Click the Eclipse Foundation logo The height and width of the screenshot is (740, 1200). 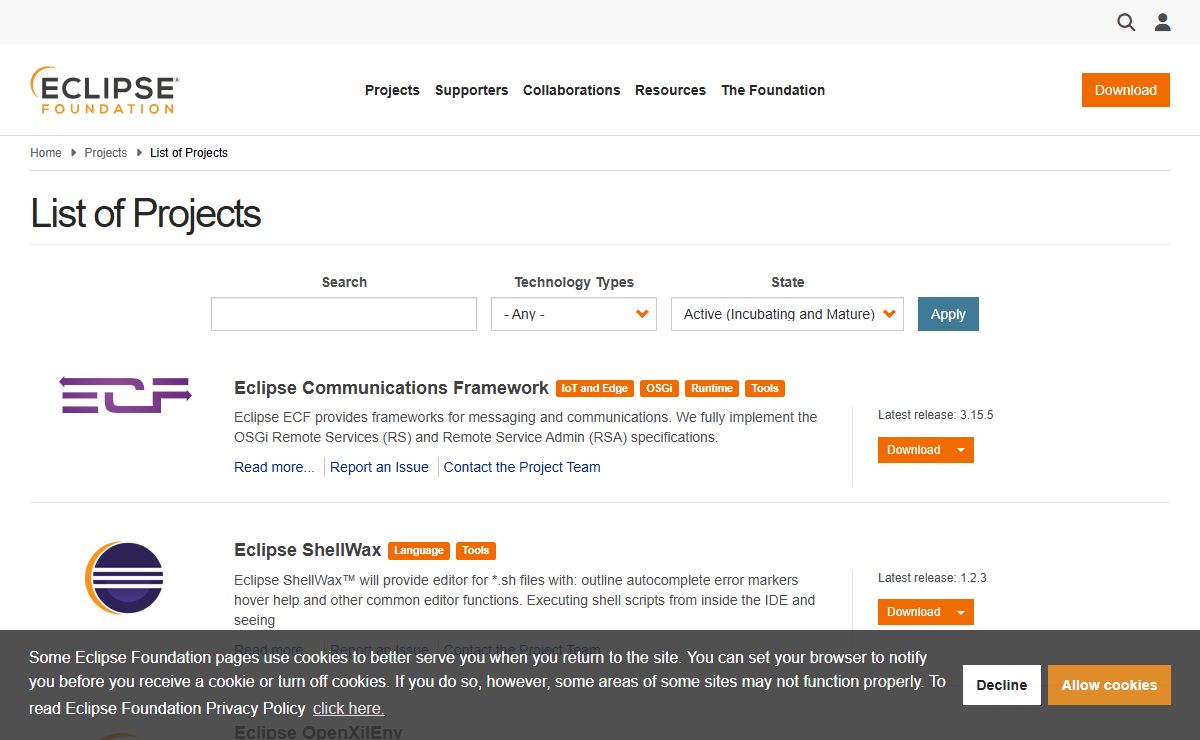point(105,90)
